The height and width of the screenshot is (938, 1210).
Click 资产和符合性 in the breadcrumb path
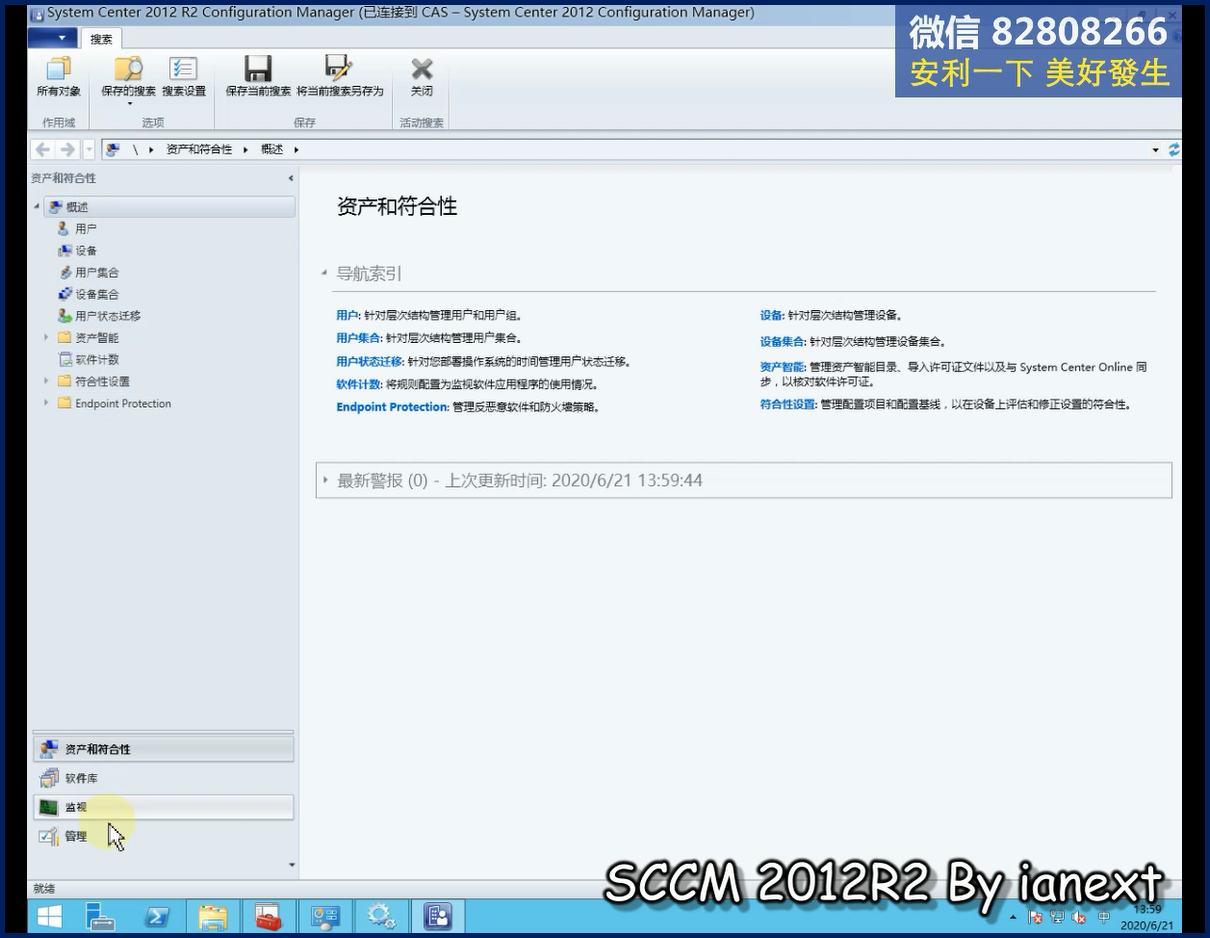click(199, 149)
